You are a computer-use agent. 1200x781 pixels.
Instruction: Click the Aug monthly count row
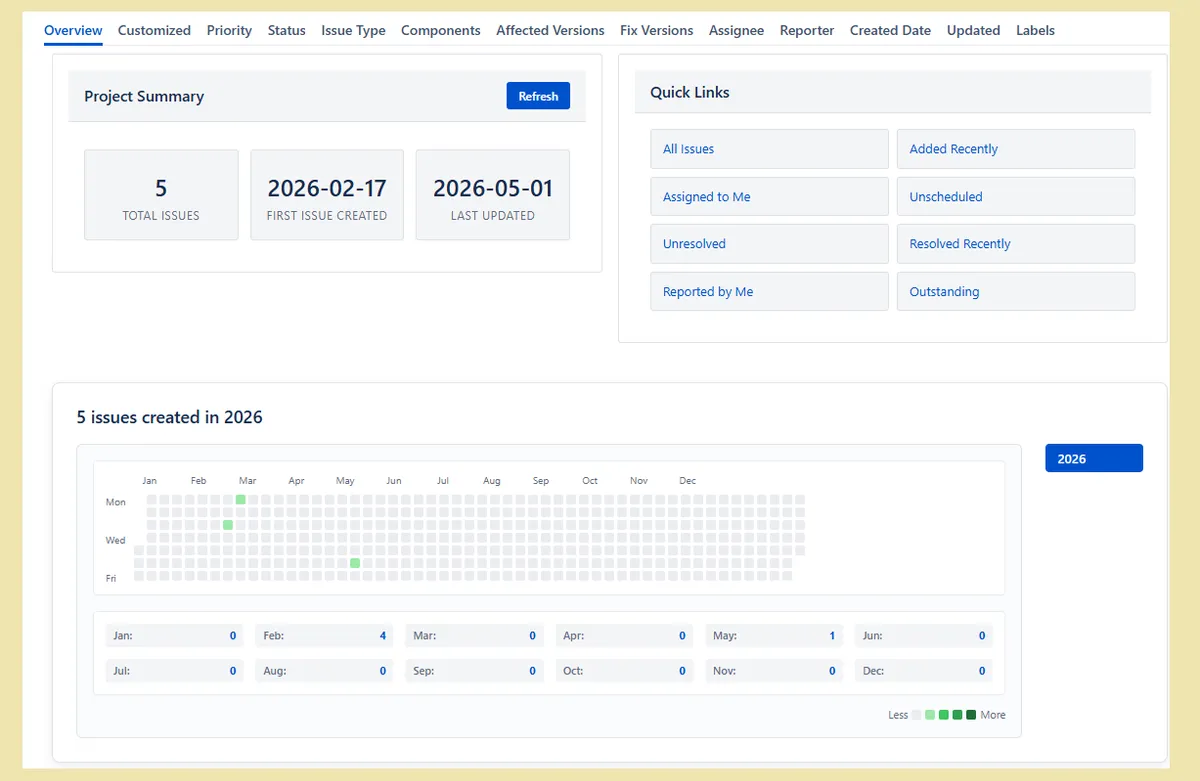coord(324,671)
